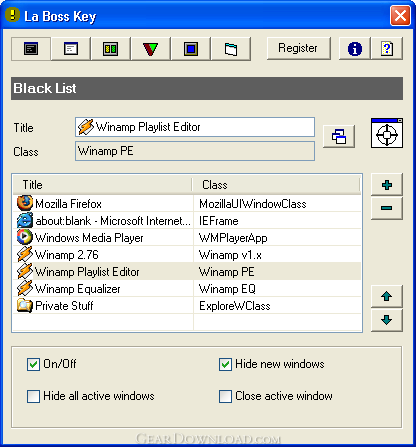Open the blue info about icon

(x=355, y=49)
